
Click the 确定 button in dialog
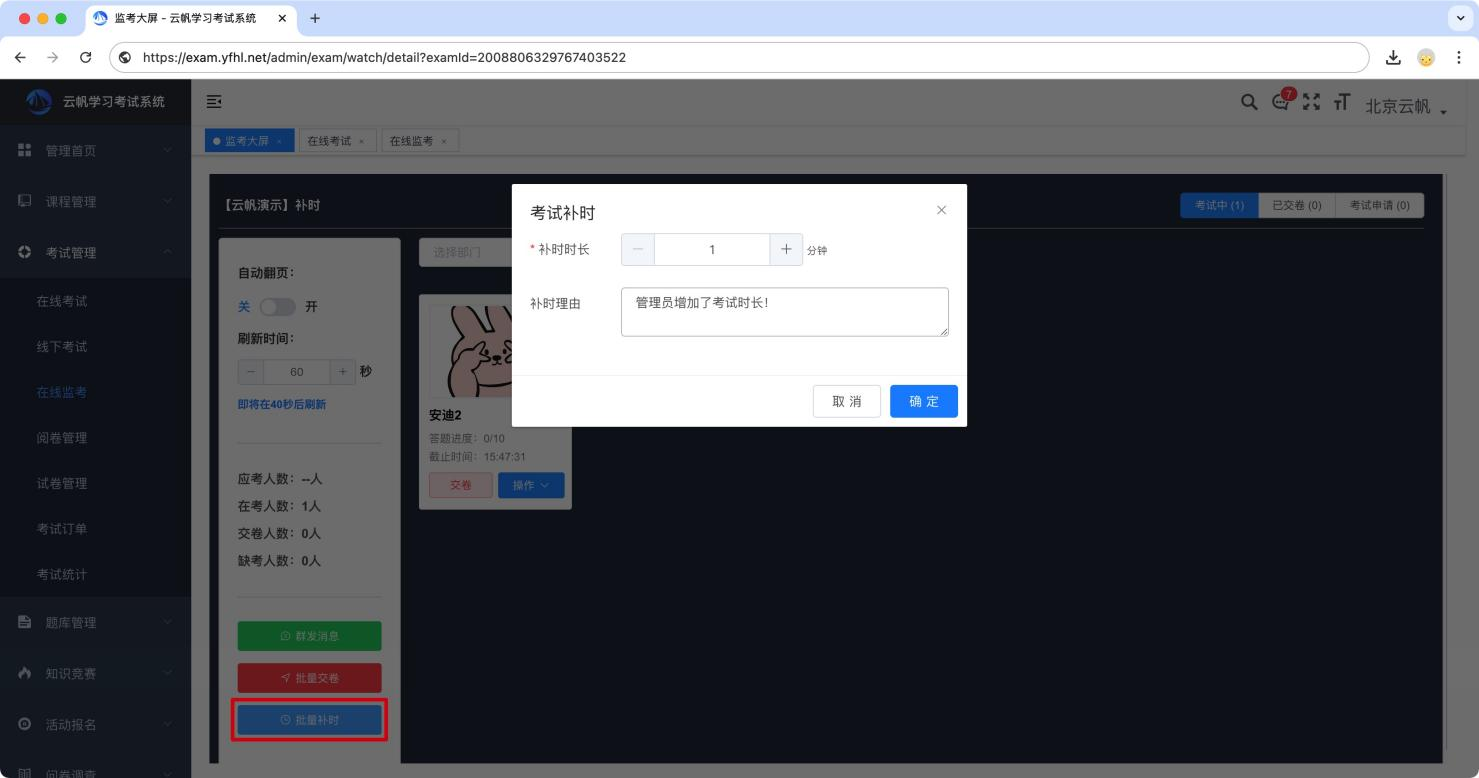pyautogui.click(x=923, y=401)
